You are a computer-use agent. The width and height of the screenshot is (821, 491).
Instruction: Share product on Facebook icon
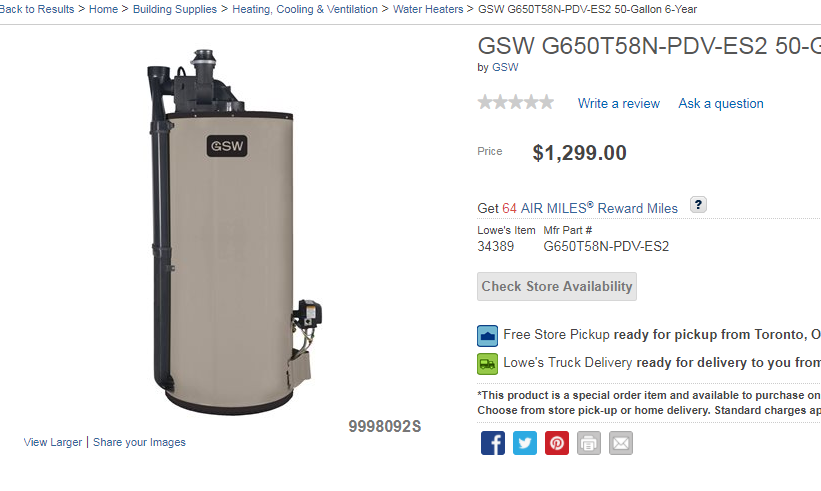click(x=493, y=443)
